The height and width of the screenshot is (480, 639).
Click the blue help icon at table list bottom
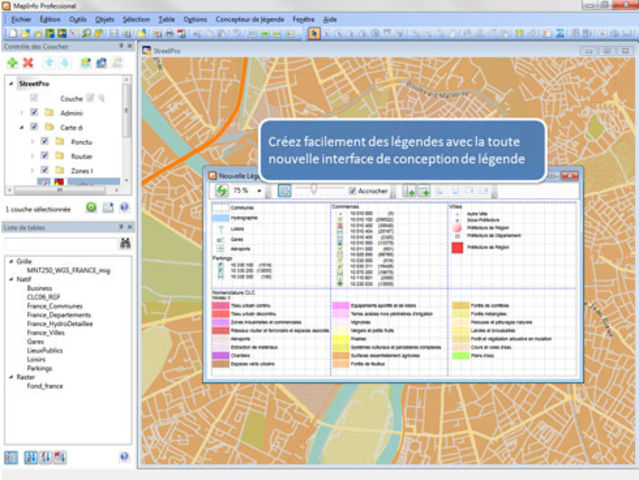pos(124,457)
